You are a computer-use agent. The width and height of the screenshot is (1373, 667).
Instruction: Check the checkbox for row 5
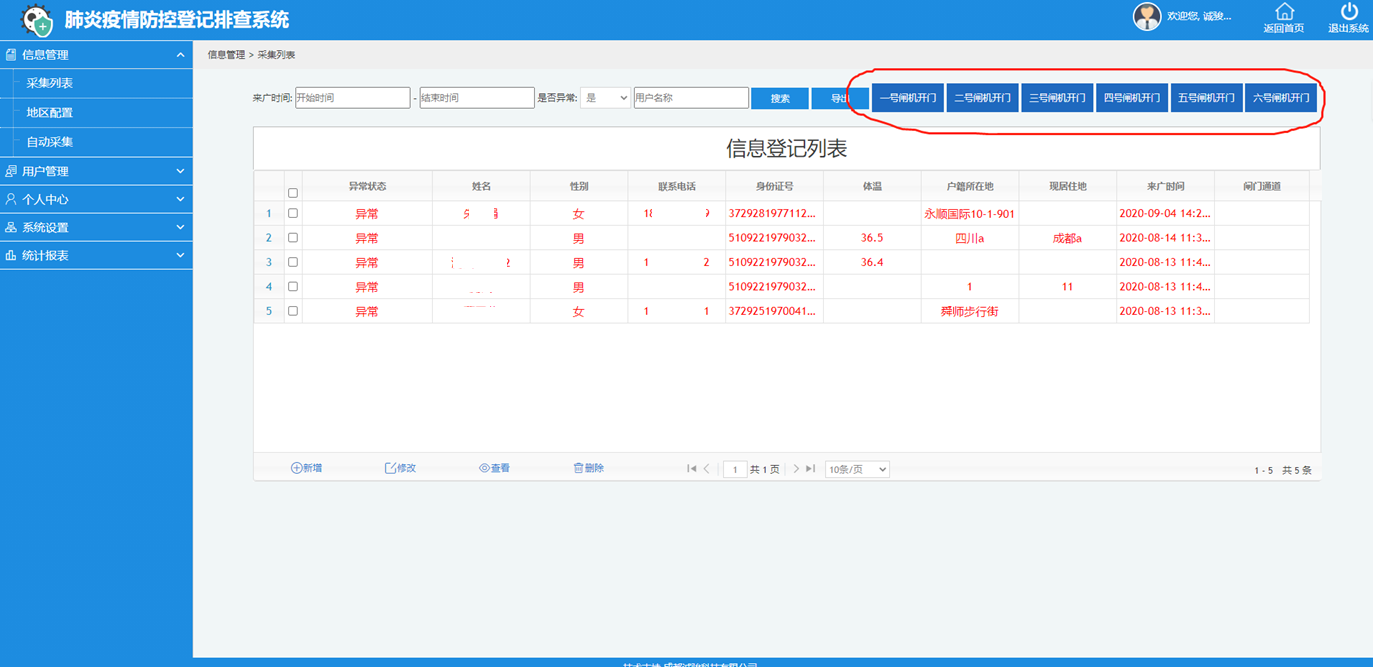click(293, 311)
